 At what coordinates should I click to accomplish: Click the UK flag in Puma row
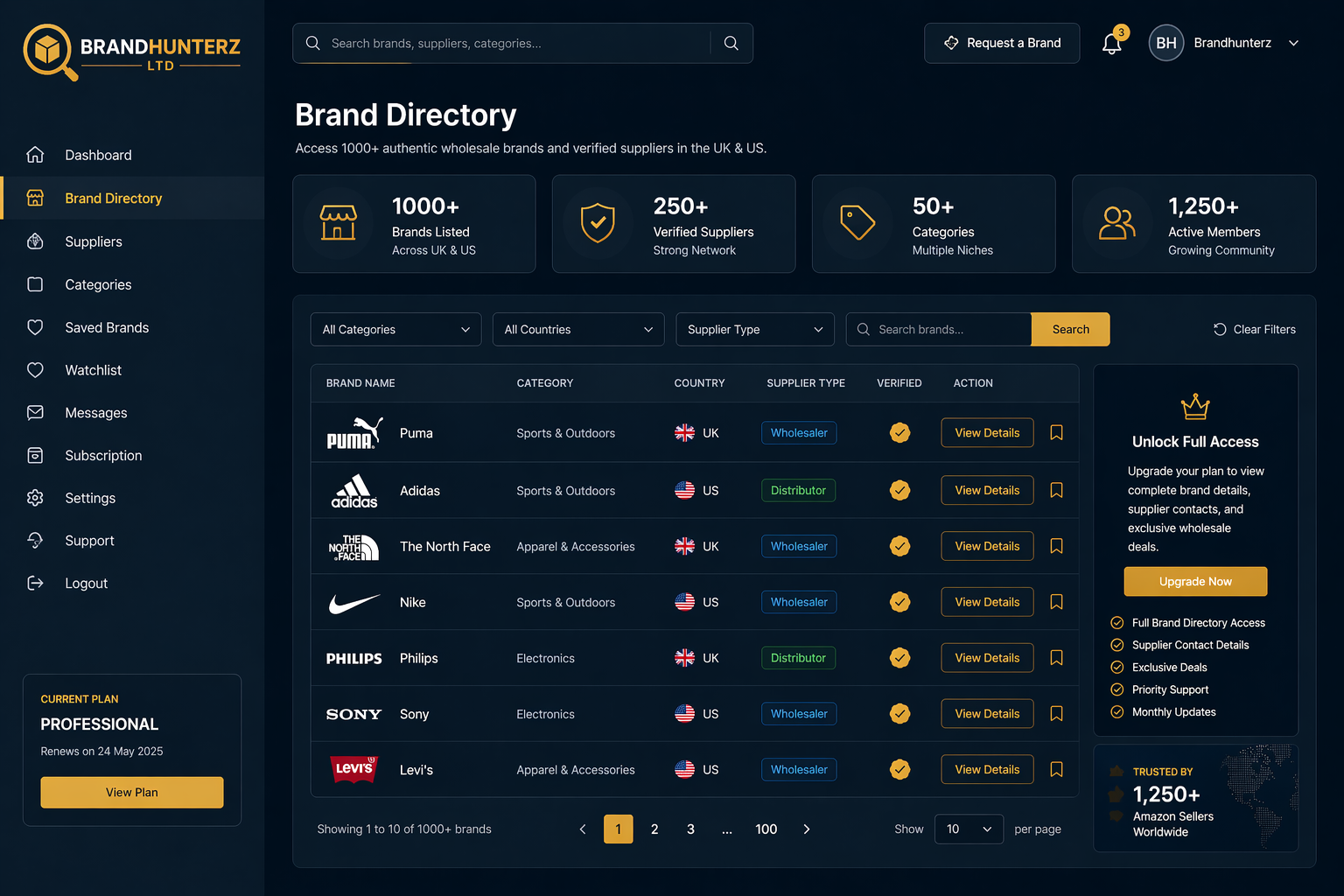(685, 433)
